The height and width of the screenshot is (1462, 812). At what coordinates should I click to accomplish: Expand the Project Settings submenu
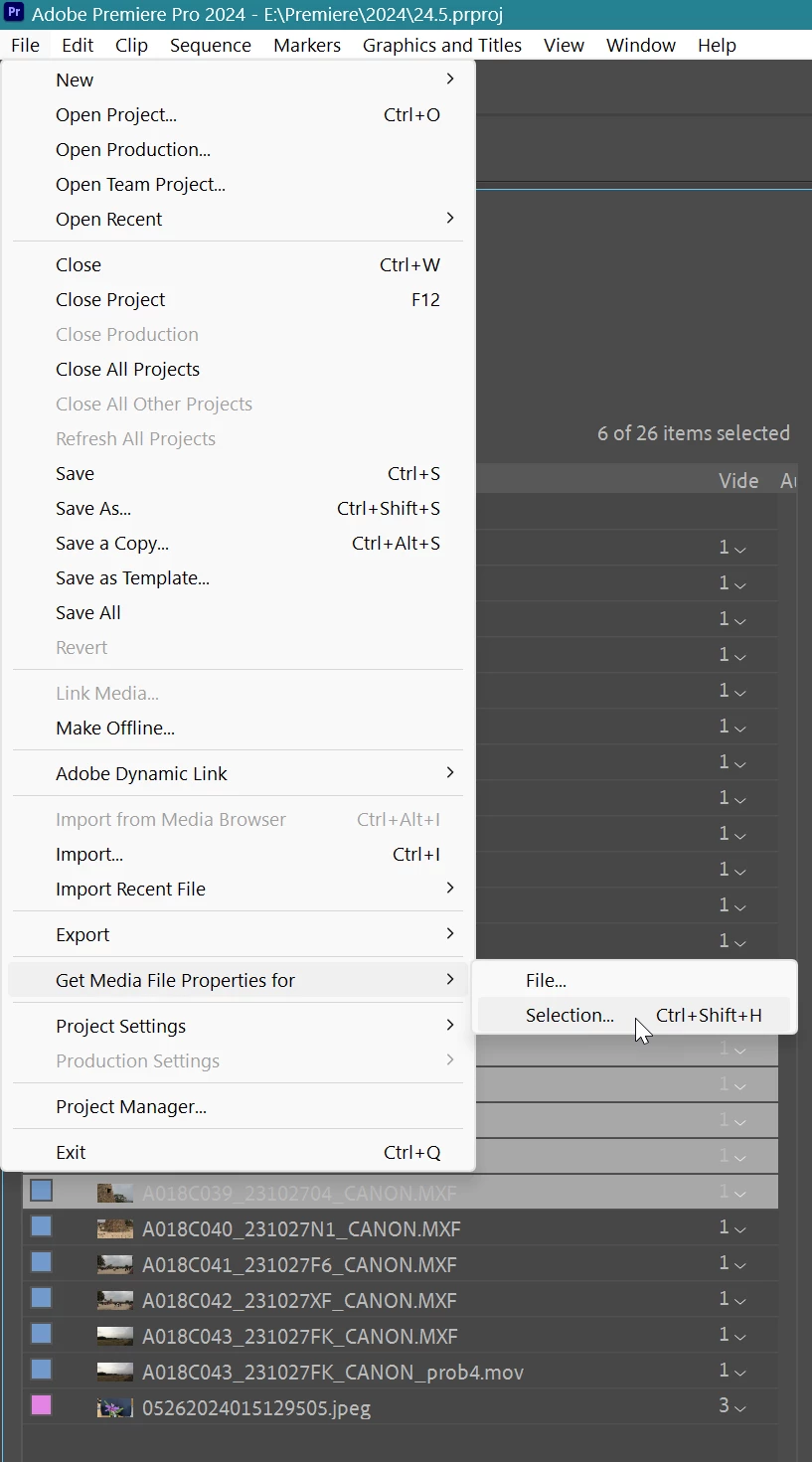(238, 1027)
